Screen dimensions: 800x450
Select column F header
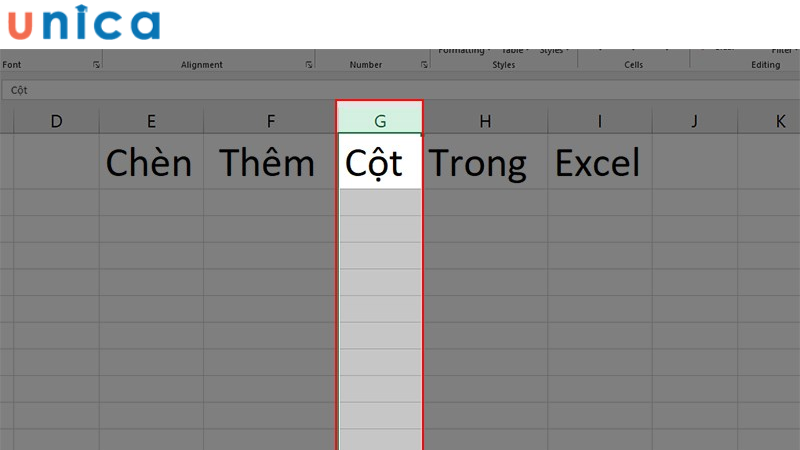coord(270,121)
